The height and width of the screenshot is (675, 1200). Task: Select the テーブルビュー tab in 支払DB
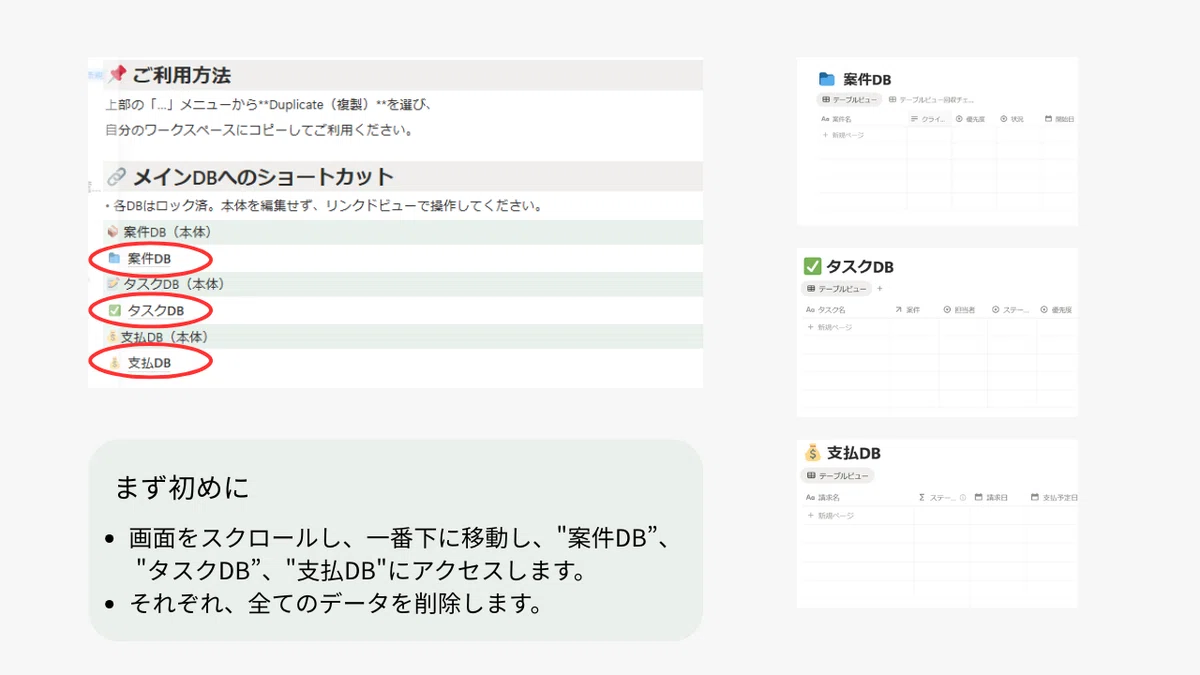coord(838,476)
